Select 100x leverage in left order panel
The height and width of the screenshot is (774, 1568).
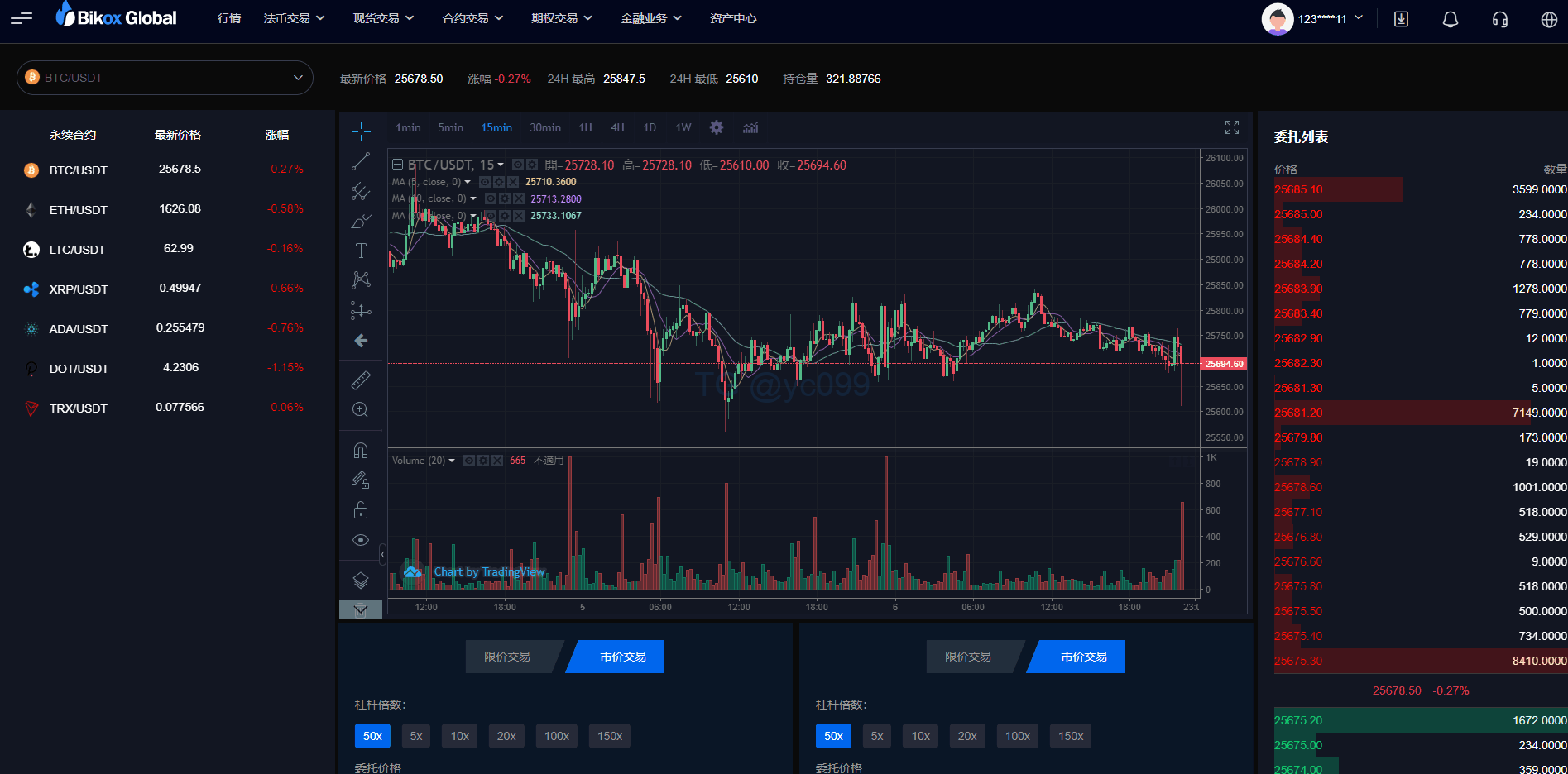(556, 736)
